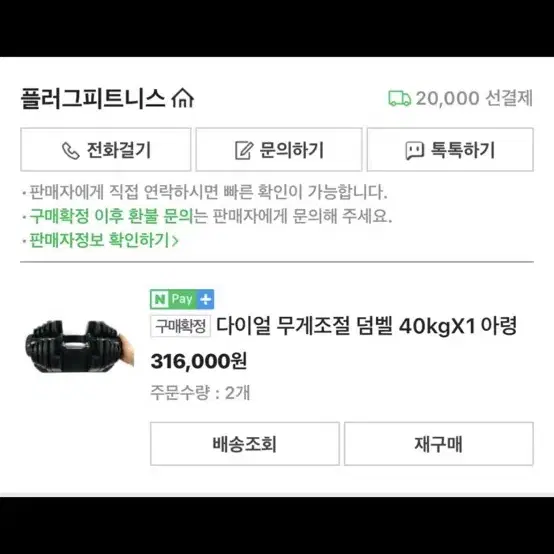Open 판매자정보 확인하기 link

pos(99,240)
